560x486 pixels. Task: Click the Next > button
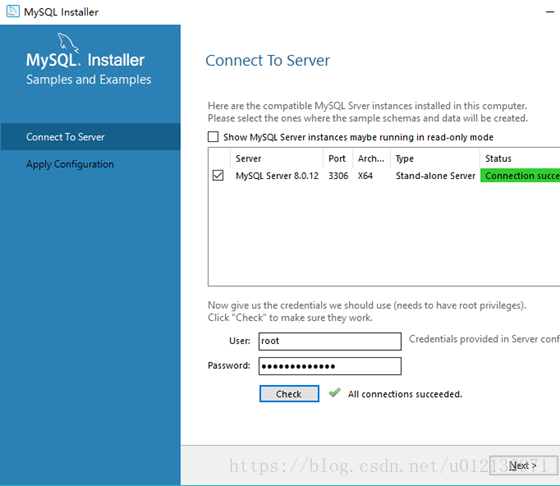pos(523,465)
